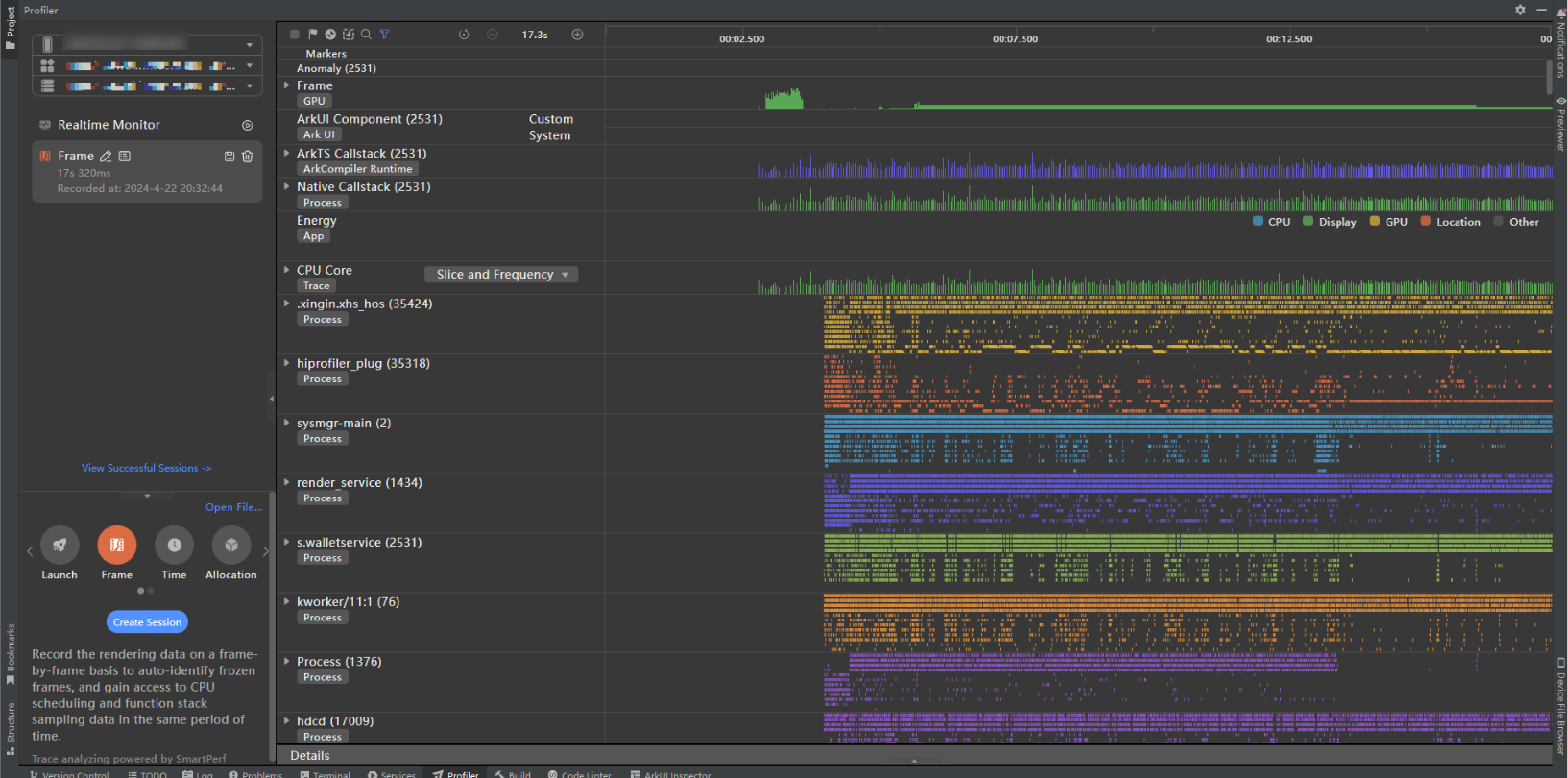
Task: Expand the kworker/11:1 (76) process
Action: coord(286,601)
